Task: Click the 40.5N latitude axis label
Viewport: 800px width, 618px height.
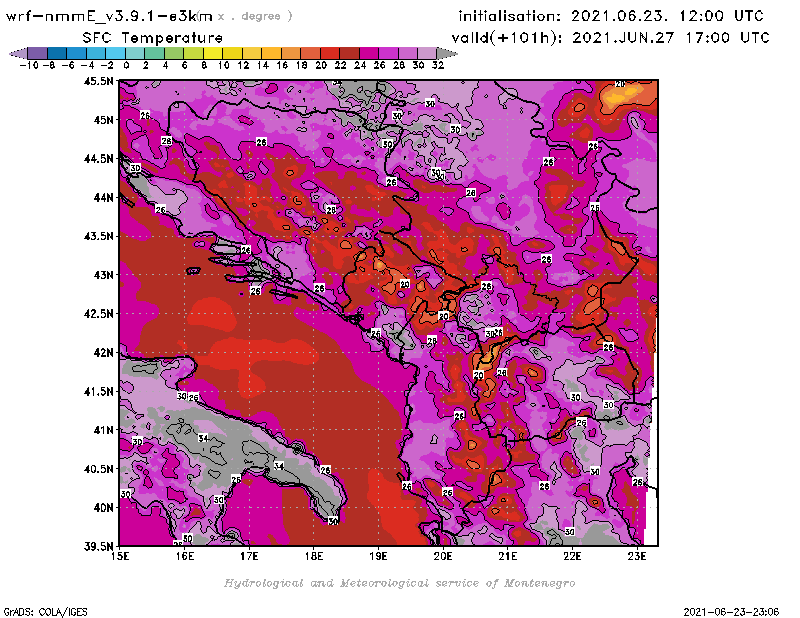Action: [98, 469]
